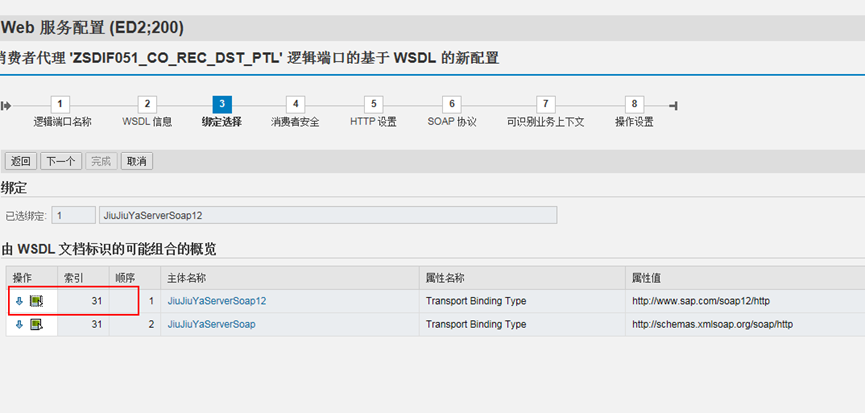Go to step 1 逻辑端口名称
865x413 pixels.
click(x=61, y=104)
